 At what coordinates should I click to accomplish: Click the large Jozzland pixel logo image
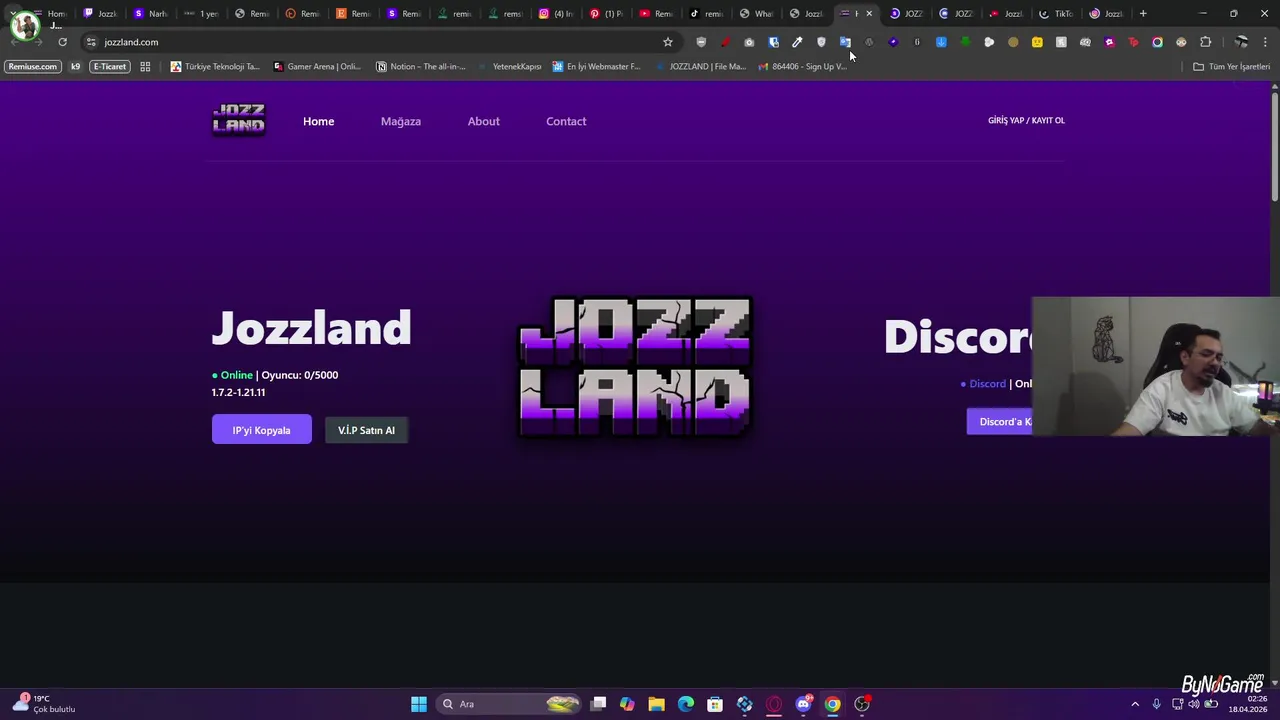pyautogui.click(x=635, y=367)
